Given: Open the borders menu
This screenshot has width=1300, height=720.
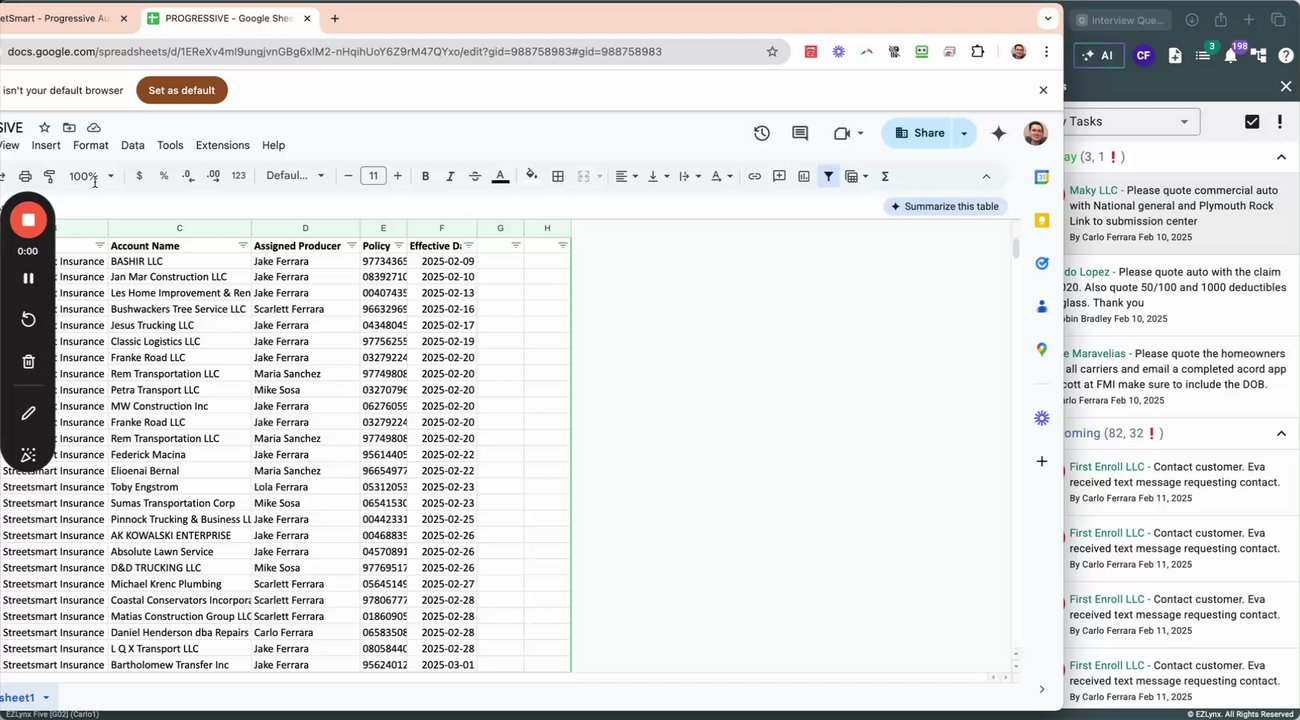Looking at the screenshot, I should (x=558, y=176).
